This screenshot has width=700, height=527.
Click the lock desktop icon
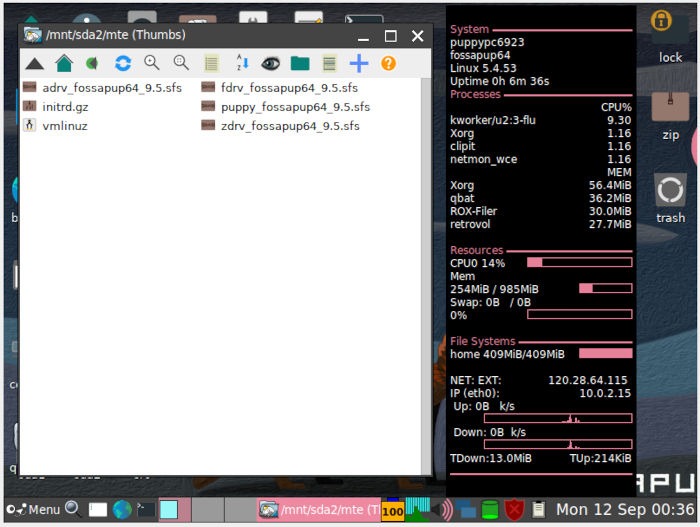click(670, 38)
